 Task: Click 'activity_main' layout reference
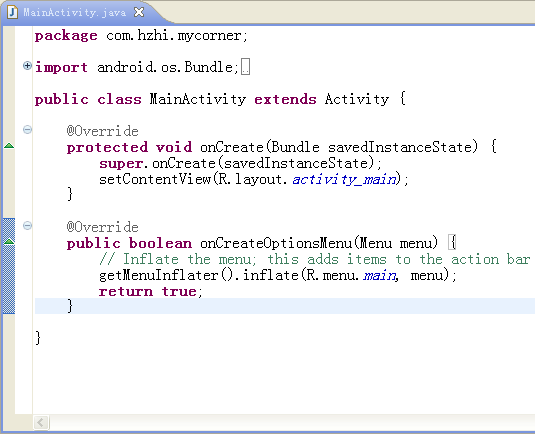coord(345,179)
